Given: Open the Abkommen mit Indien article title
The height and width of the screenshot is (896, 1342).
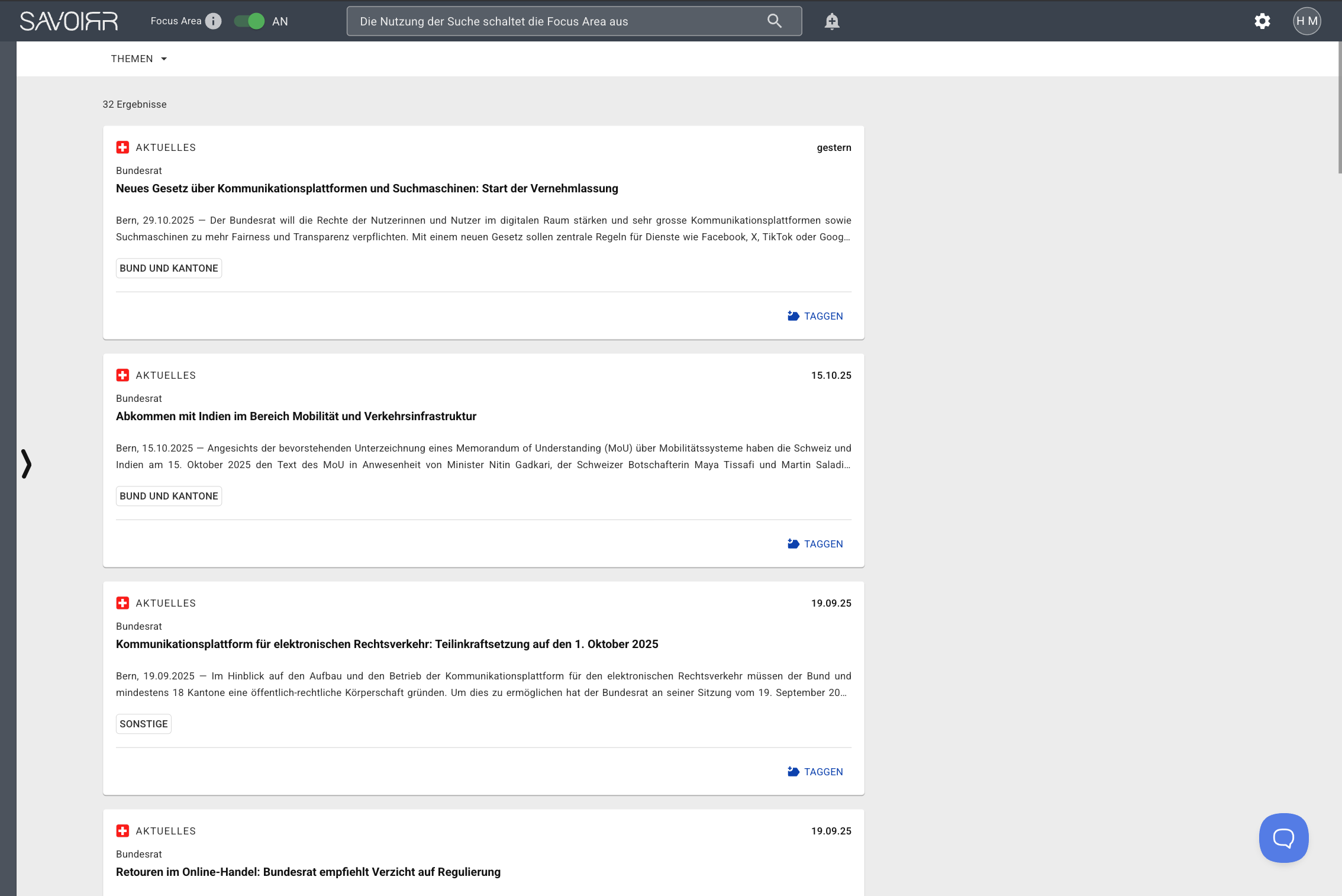Looking at the screenshot, I should (296, 416).
